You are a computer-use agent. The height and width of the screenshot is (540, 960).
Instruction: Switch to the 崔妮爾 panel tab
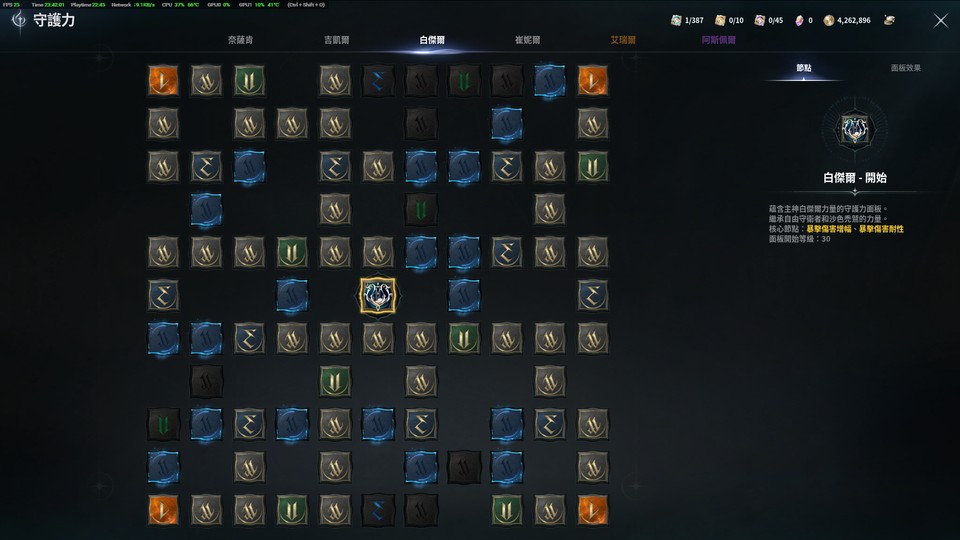(527, 40)
